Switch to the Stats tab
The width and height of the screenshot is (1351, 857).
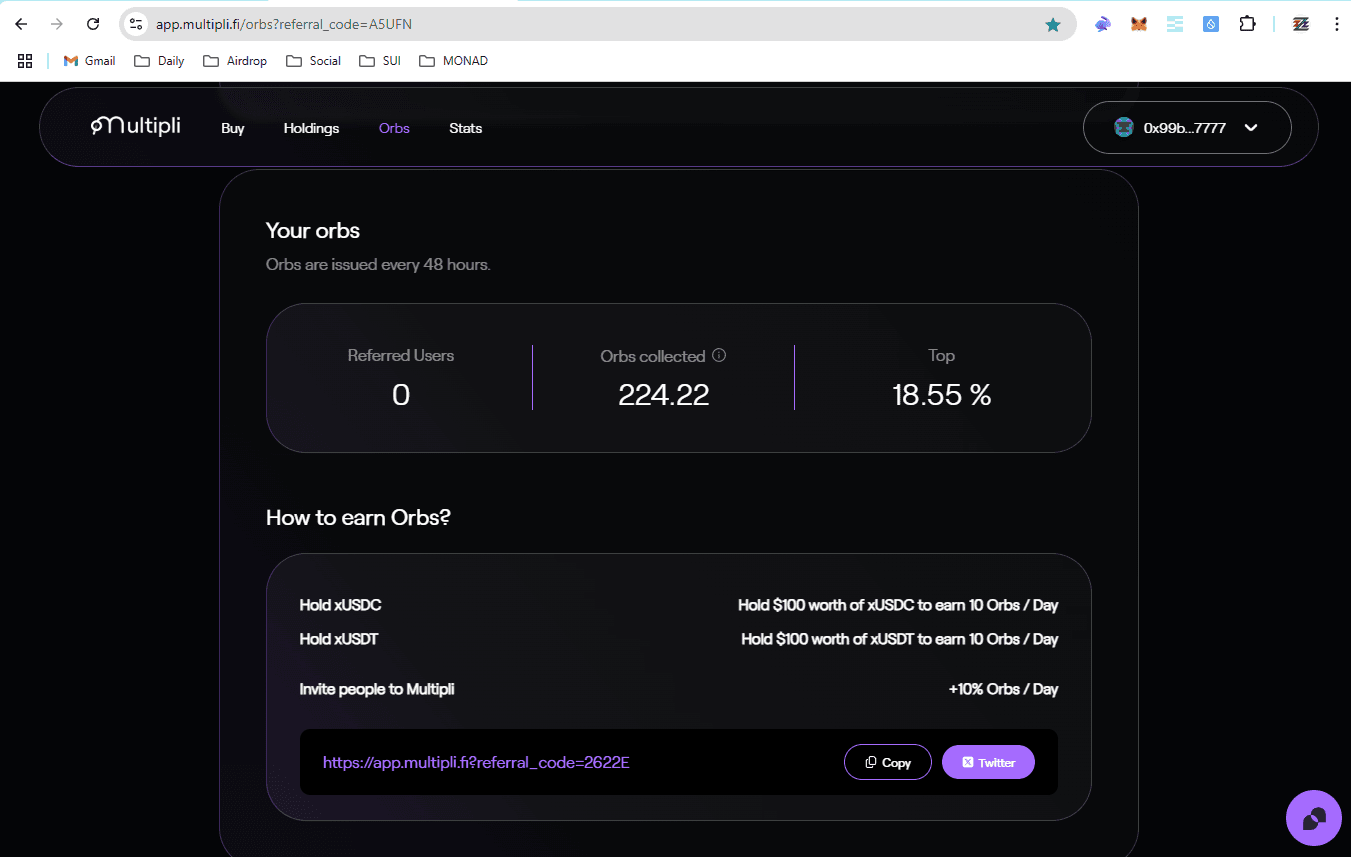(466, 128)
